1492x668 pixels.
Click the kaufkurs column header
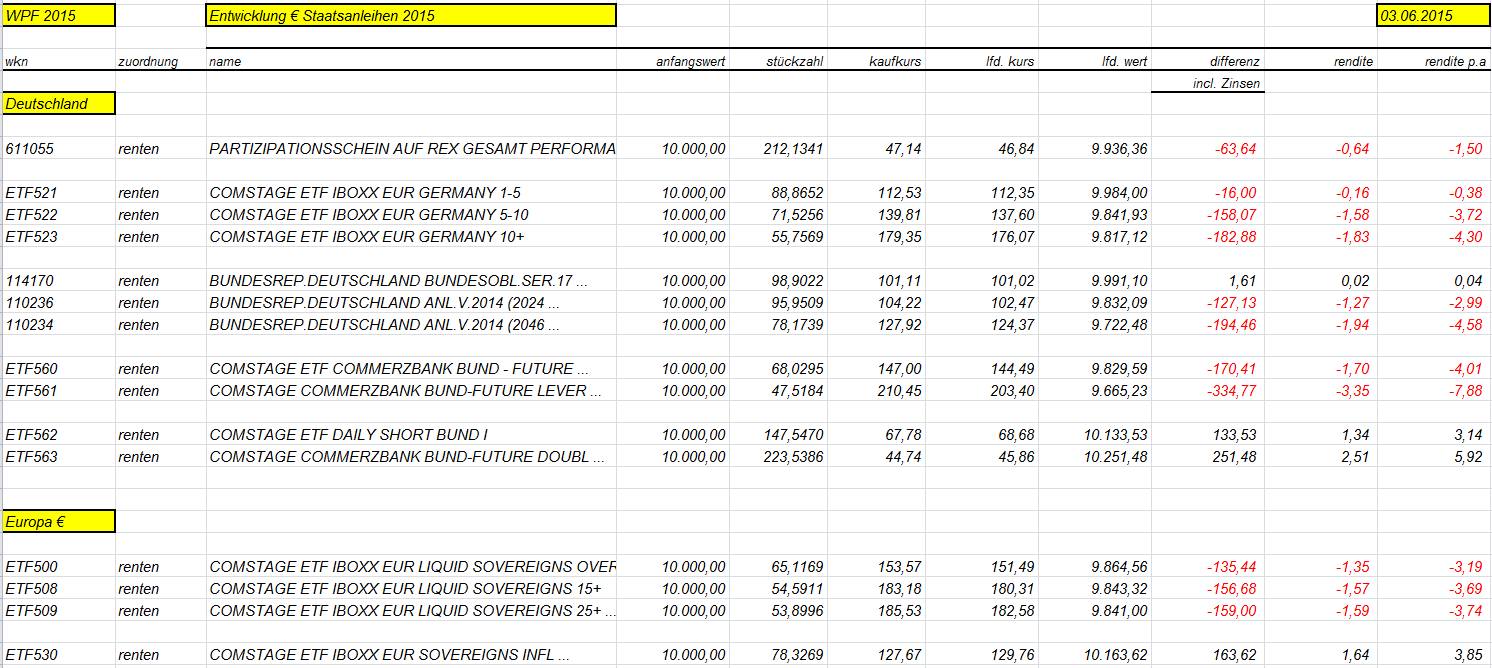877,61
